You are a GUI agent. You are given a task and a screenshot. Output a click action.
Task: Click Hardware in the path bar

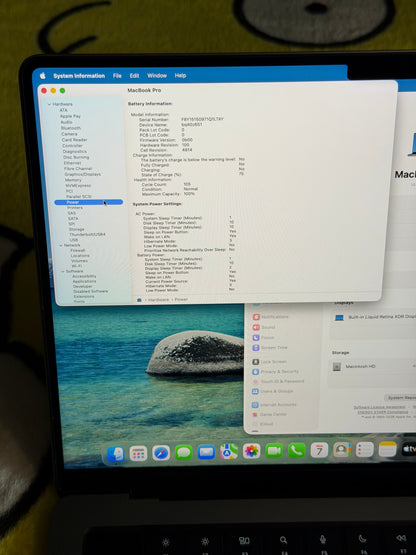point(158,300)
